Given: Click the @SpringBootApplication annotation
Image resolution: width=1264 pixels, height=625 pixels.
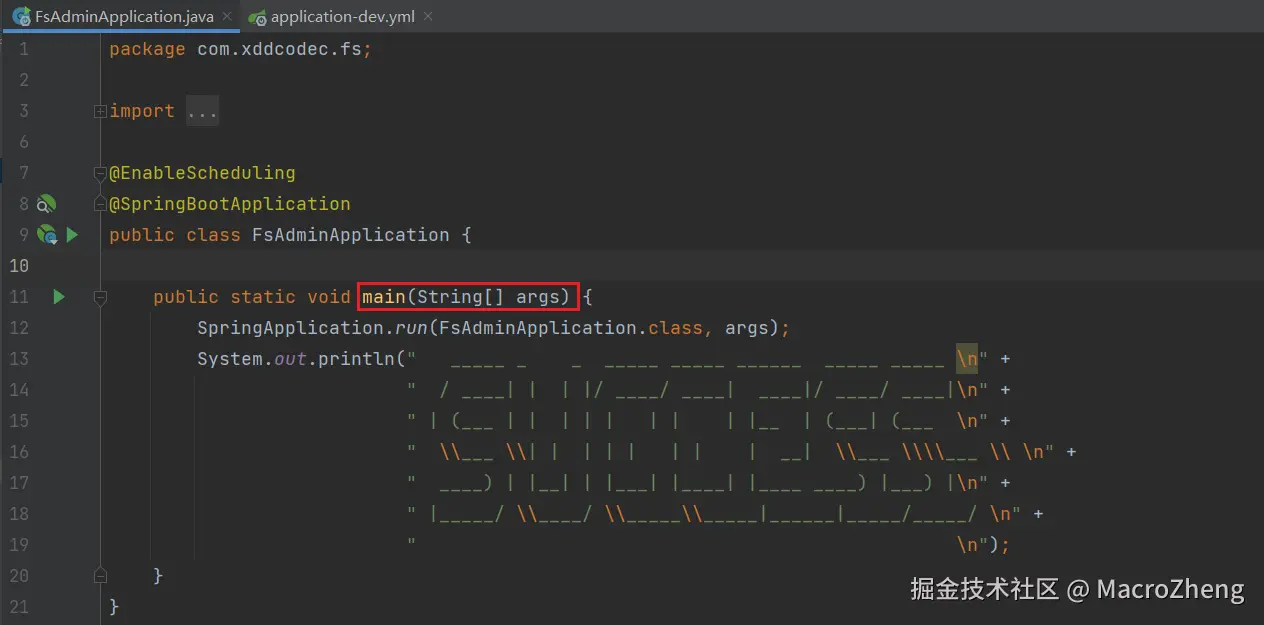Looking at the screenshot, I should 230,204.
